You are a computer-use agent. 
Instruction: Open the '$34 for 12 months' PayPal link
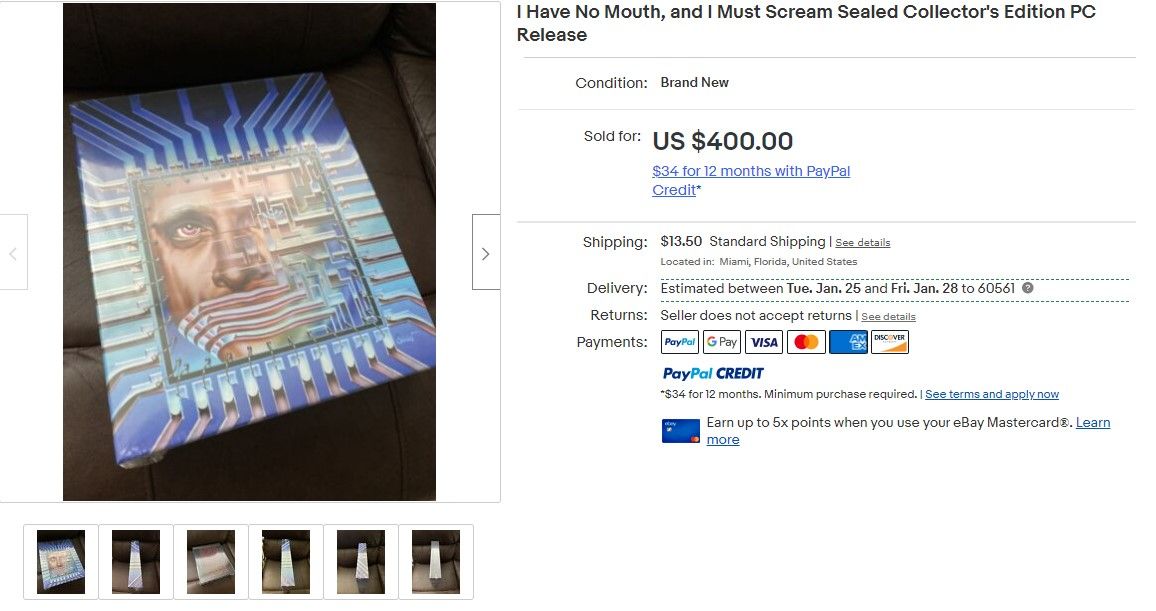(x=750, y=171)
